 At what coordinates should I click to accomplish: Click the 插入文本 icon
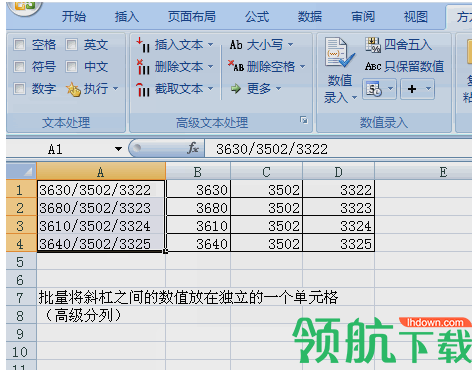coord(143,45)
